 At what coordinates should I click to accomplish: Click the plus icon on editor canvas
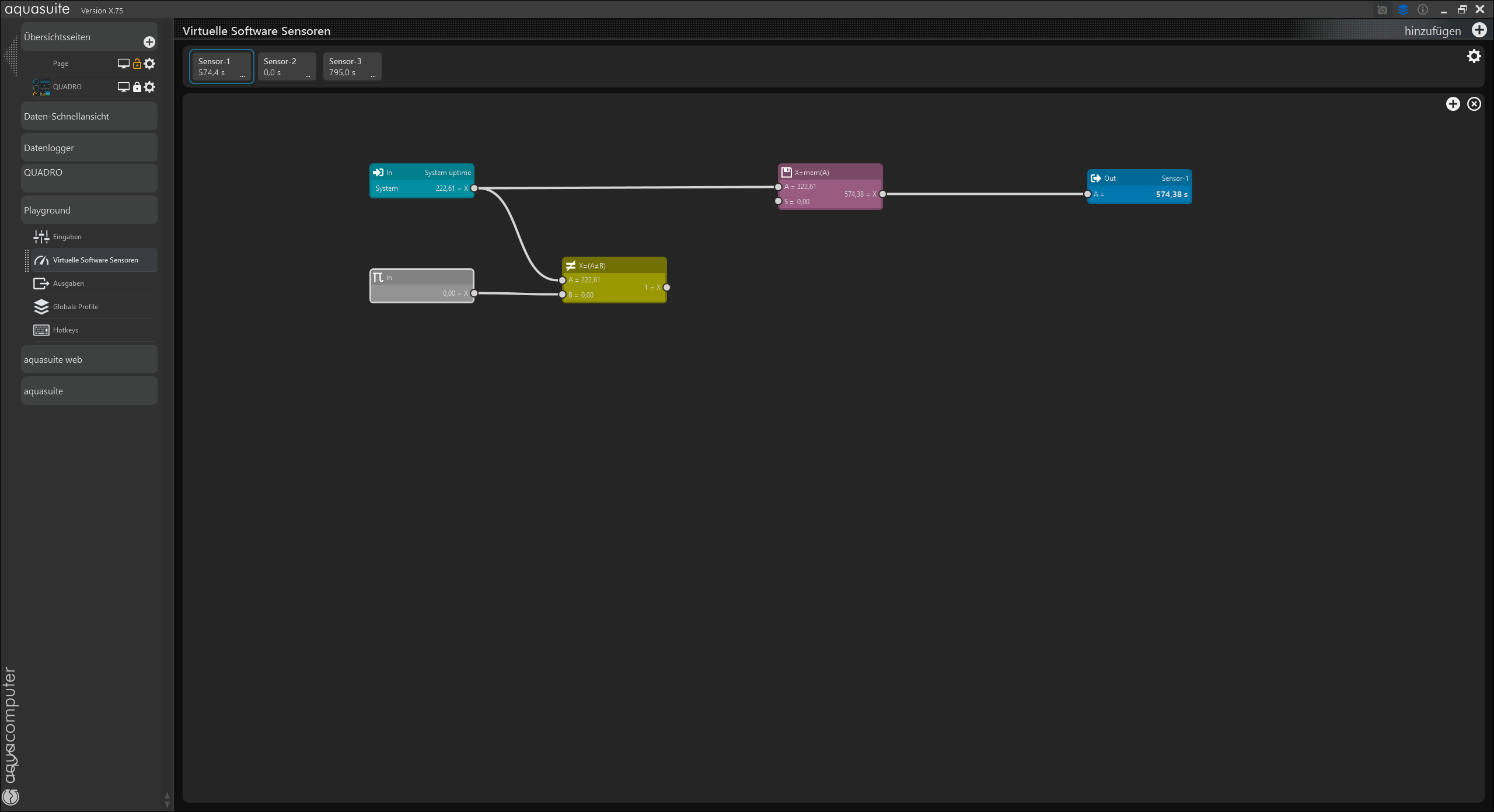pyautogui.click(x=1453, y=104)
